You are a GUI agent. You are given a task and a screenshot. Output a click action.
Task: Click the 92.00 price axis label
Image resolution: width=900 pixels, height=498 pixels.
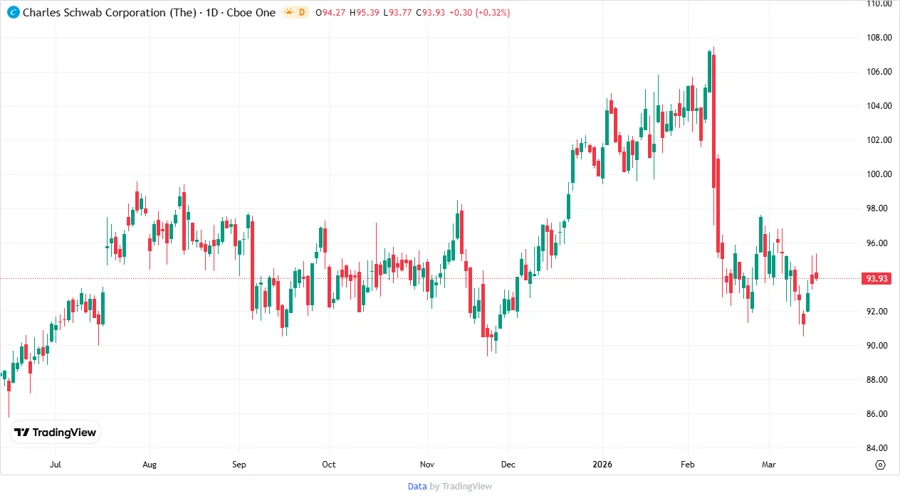[x=879, y=312]
